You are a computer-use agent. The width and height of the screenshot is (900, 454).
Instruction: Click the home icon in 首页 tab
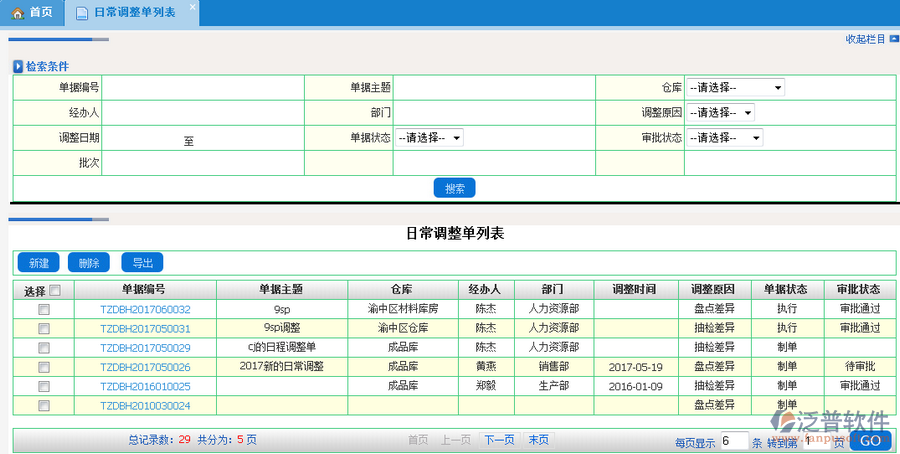(17, 12)
